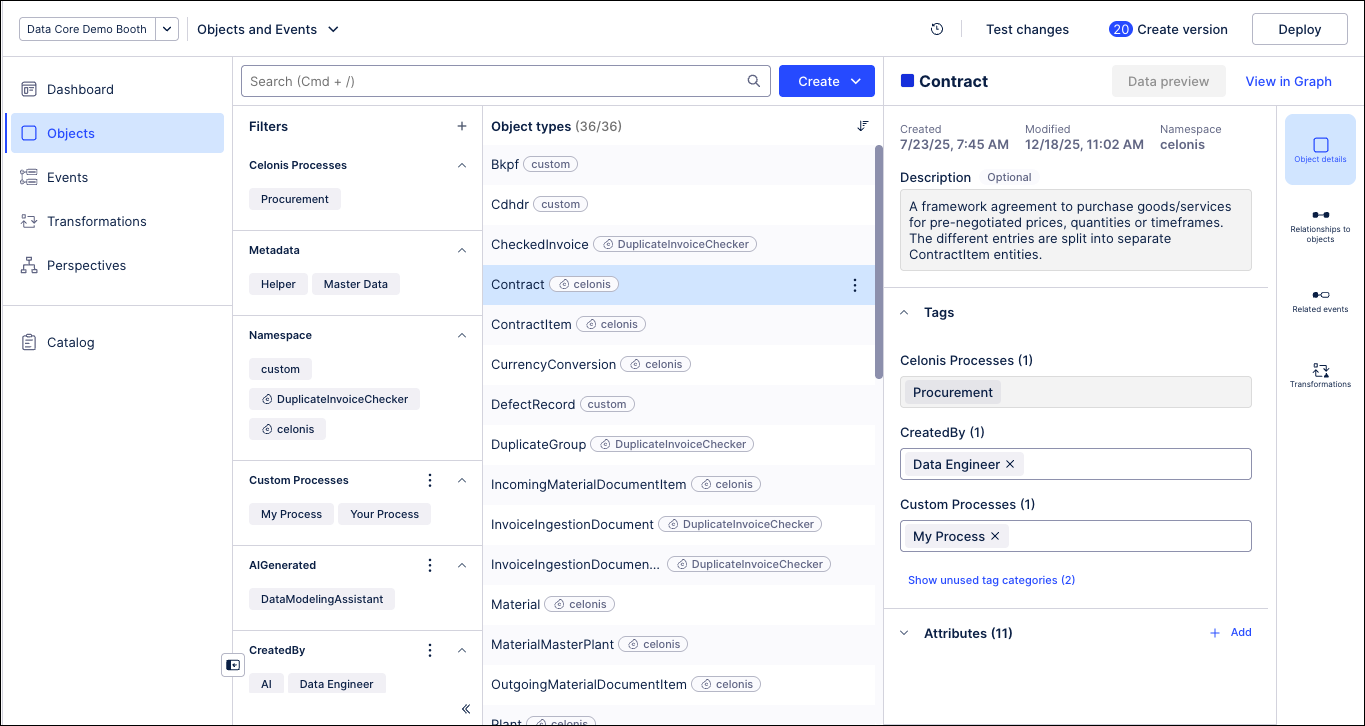1365x726 pixels.
Task: Toggle the Procurement filter tag
Action: click(295, 199)
